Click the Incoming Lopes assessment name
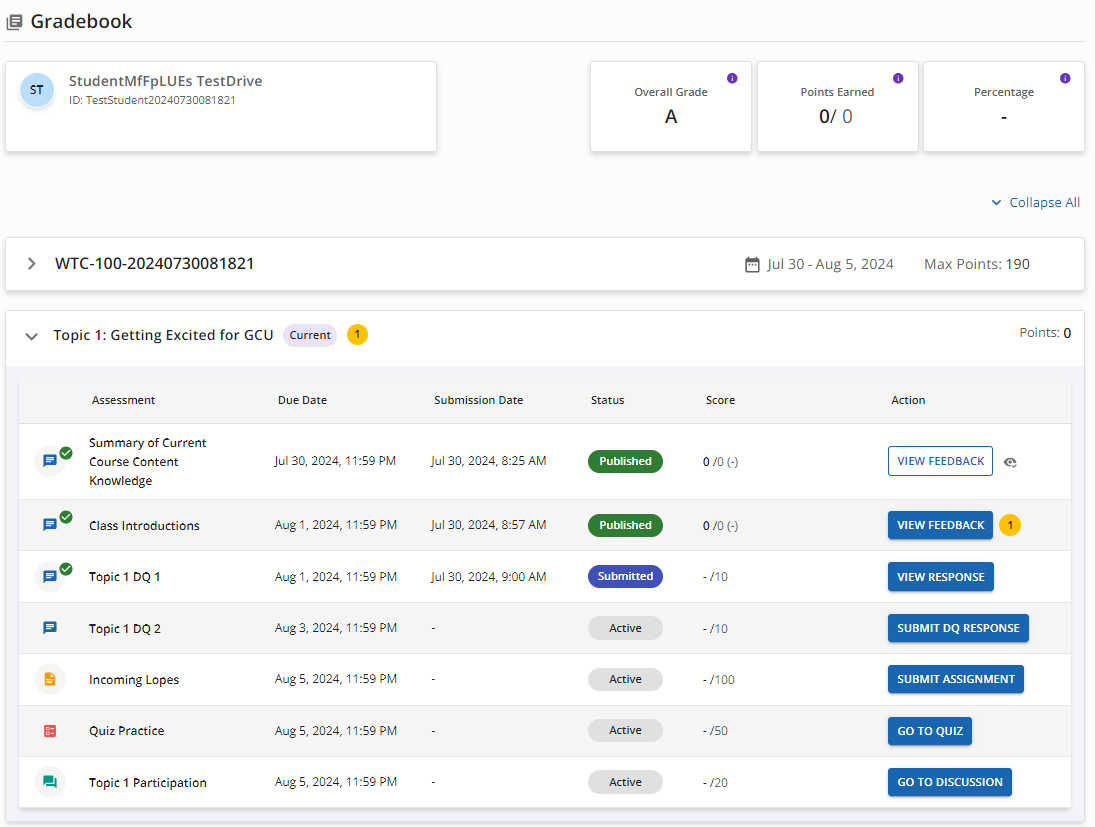The height and width of the screenshot is (827, 1095). point(133,680)
